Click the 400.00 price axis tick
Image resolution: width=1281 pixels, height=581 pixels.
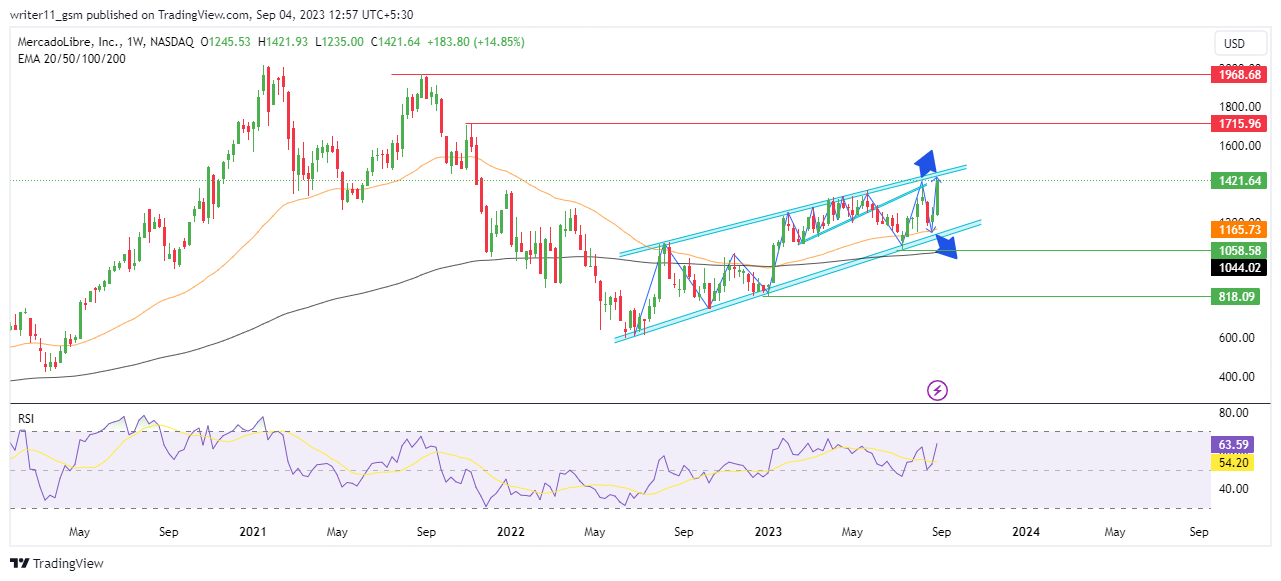coord(1238,377)
